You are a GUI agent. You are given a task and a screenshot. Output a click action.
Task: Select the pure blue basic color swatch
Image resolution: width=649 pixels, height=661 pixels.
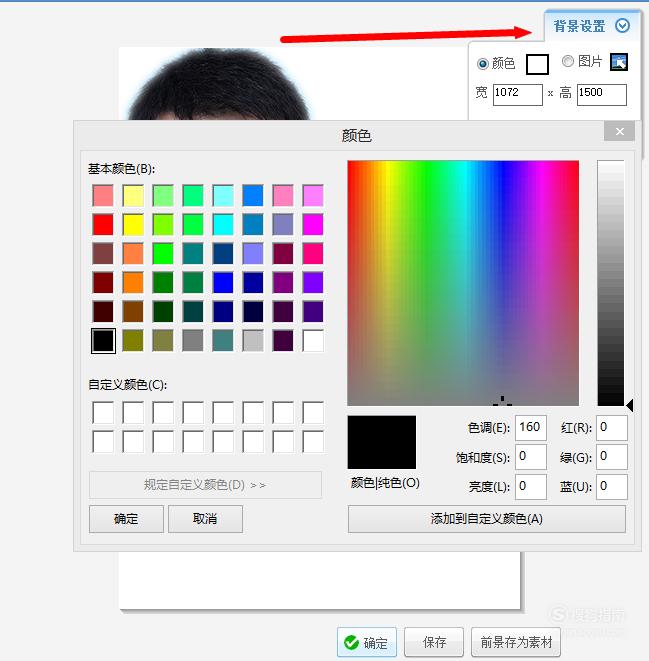pyautogui.click(x=223, y=282)
